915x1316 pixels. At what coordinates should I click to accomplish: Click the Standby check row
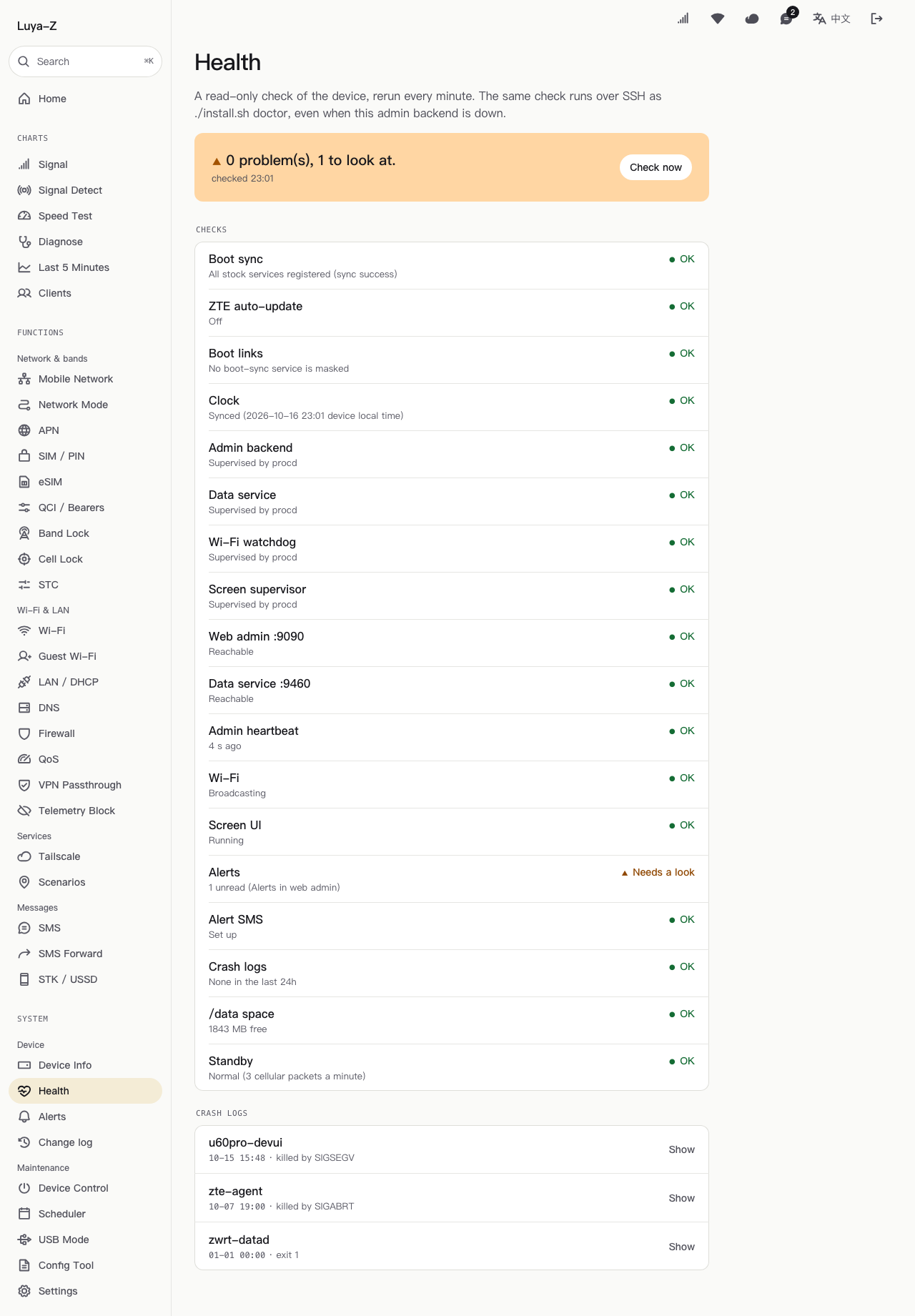[452, 1068]
